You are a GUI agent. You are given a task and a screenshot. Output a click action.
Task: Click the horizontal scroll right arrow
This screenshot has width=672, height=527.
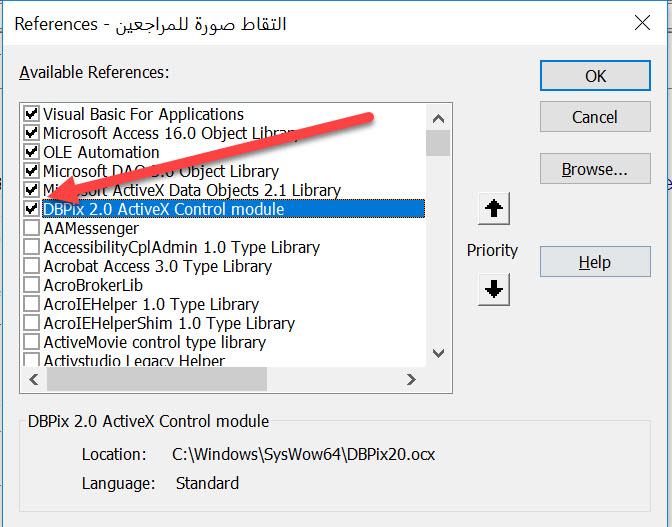click(411, 379)
